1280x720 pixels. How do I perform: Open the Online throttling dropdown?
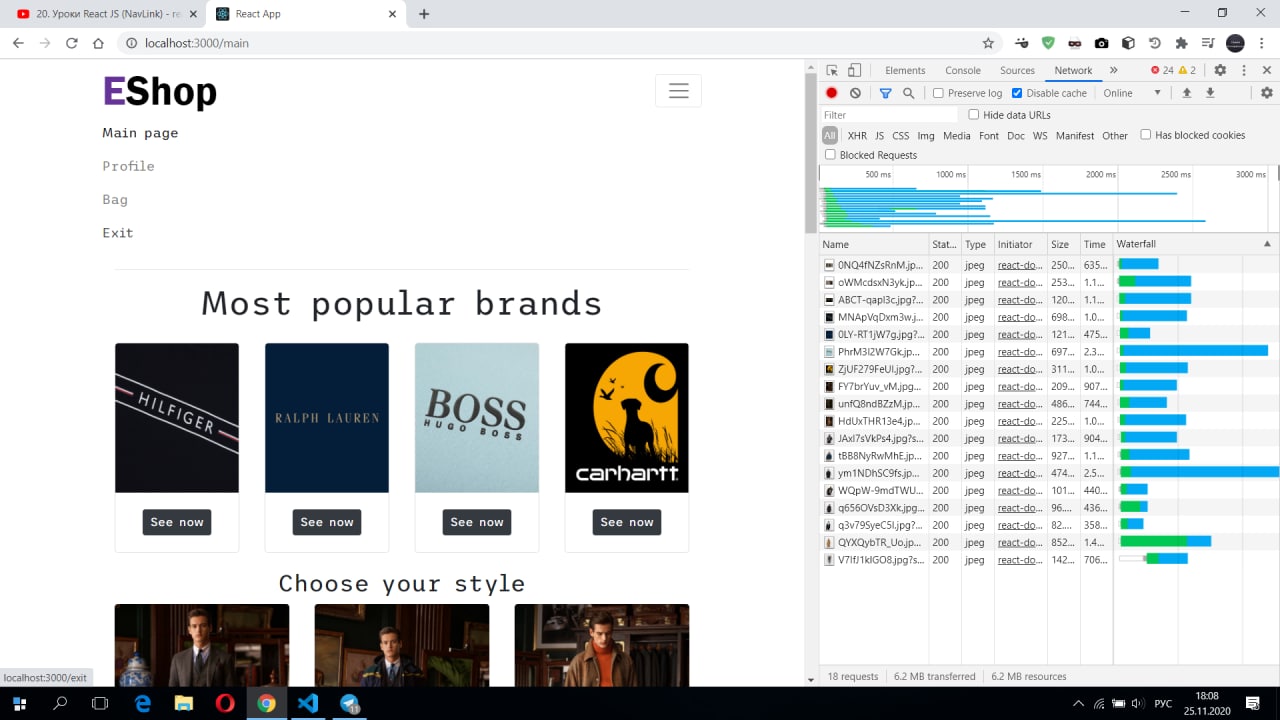pyautogui.click(x=1132, y=93)
